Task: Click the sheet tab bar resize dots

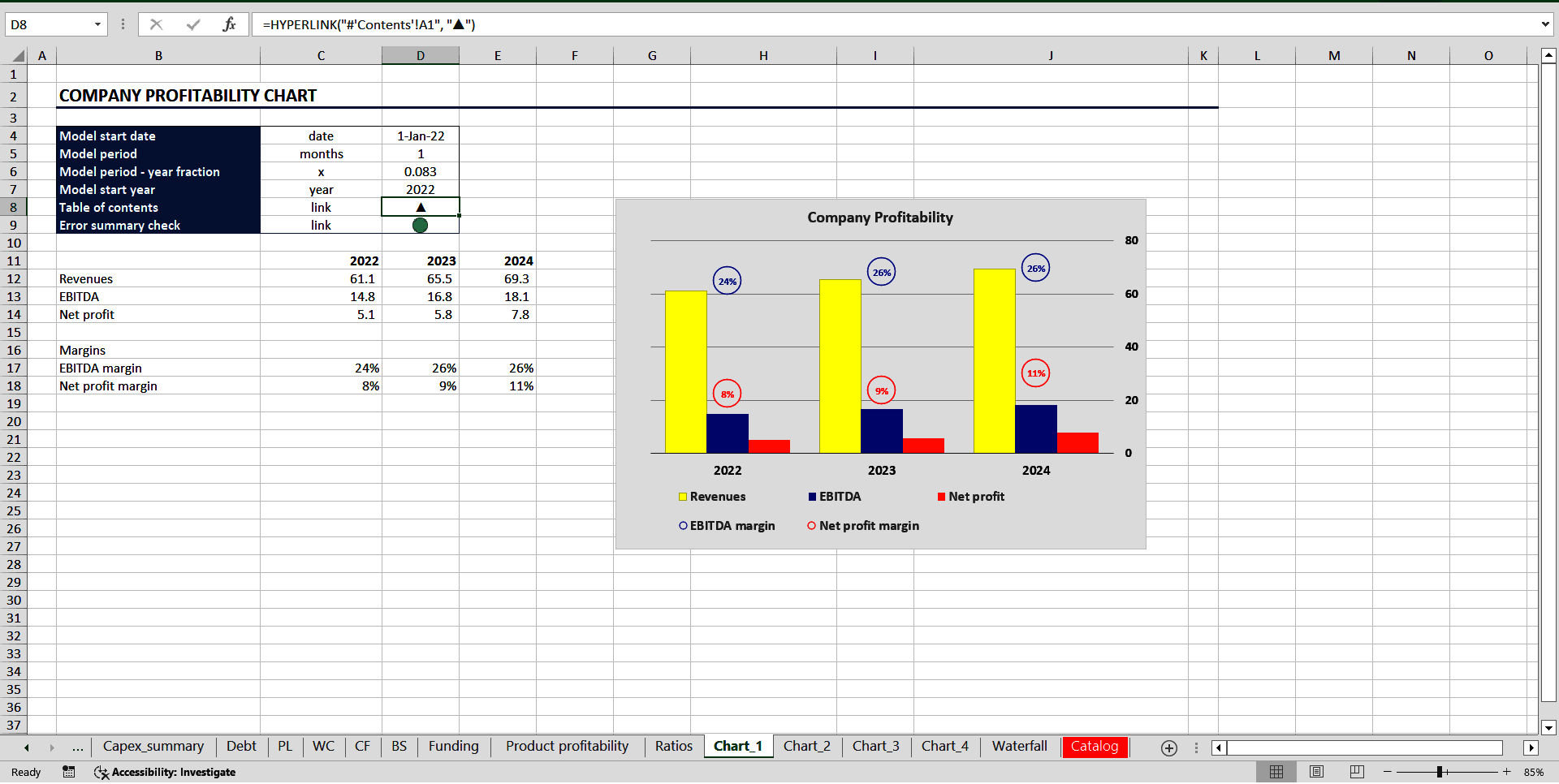Action: 1196,748
